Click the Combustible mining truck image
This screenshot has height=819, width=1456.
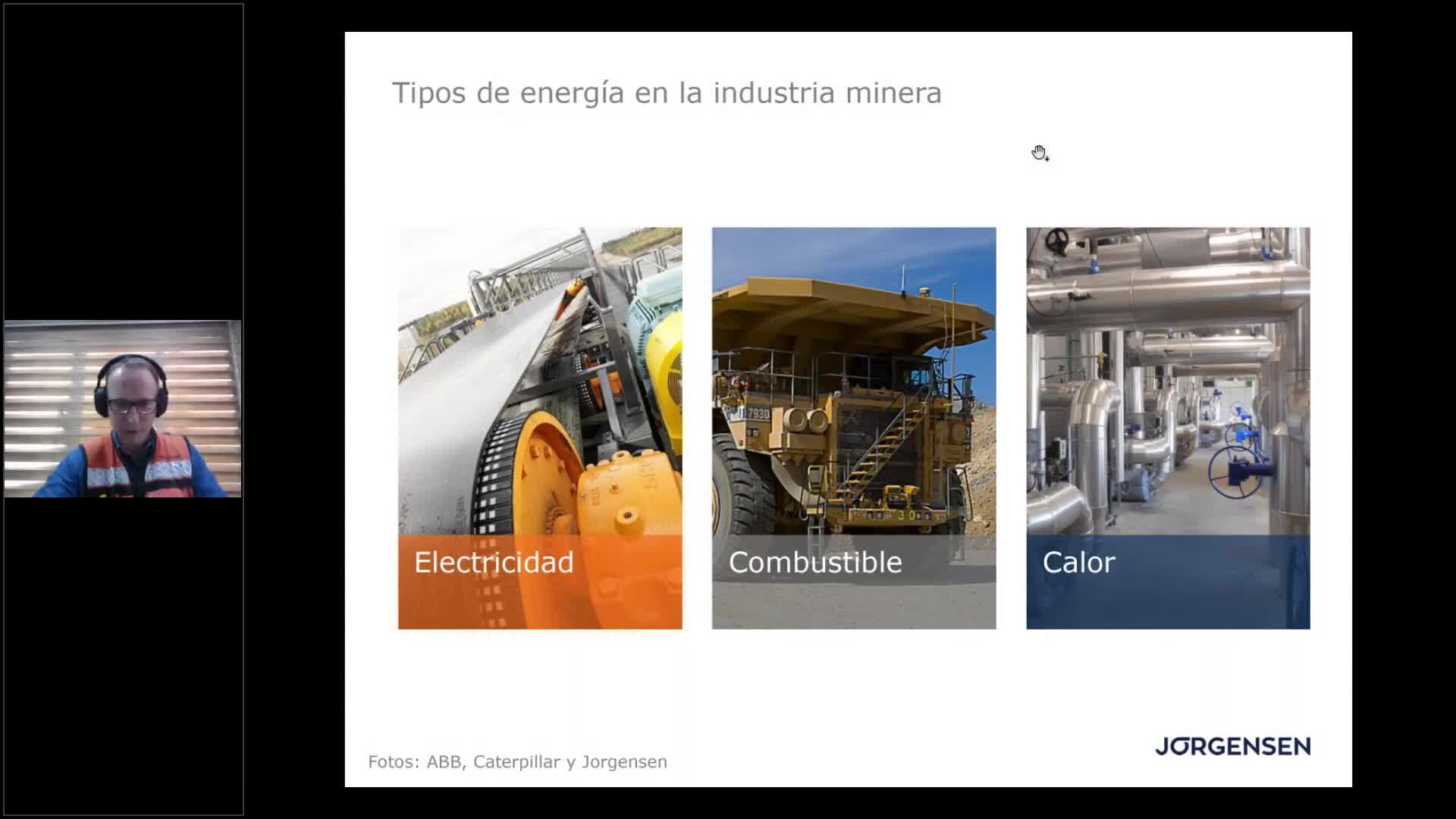(x=854, y=428)
